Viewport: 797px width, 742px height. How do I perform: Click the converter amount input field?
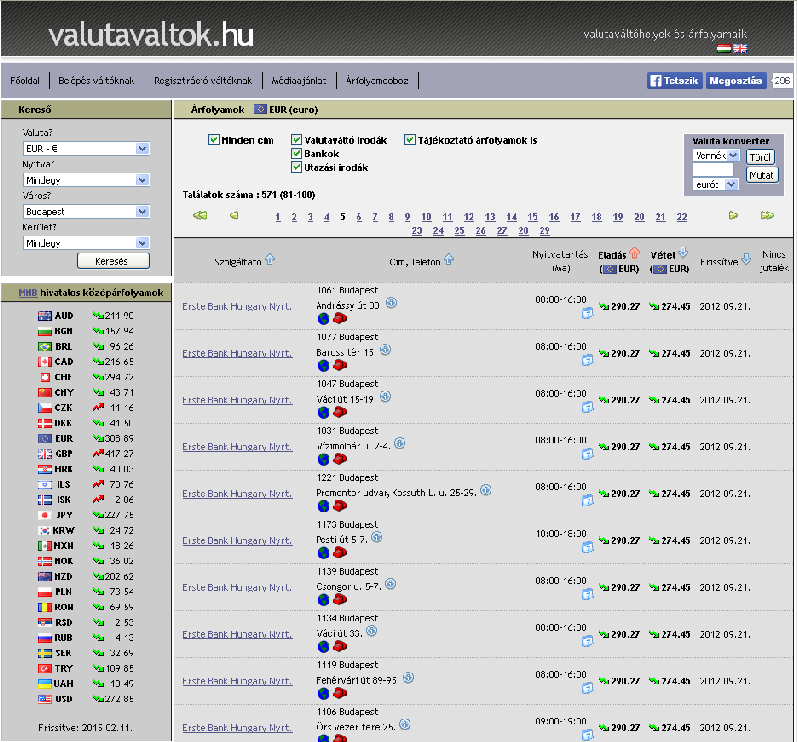click(713, 170)
